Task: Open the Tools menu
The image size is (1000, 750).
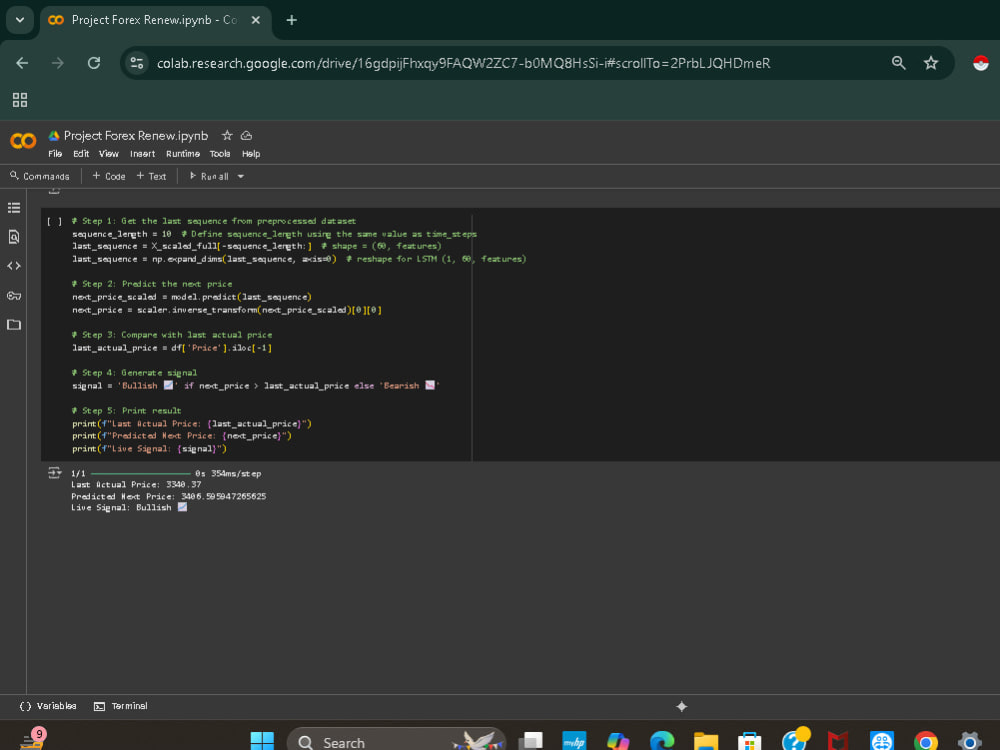Action: coord(220,154)
